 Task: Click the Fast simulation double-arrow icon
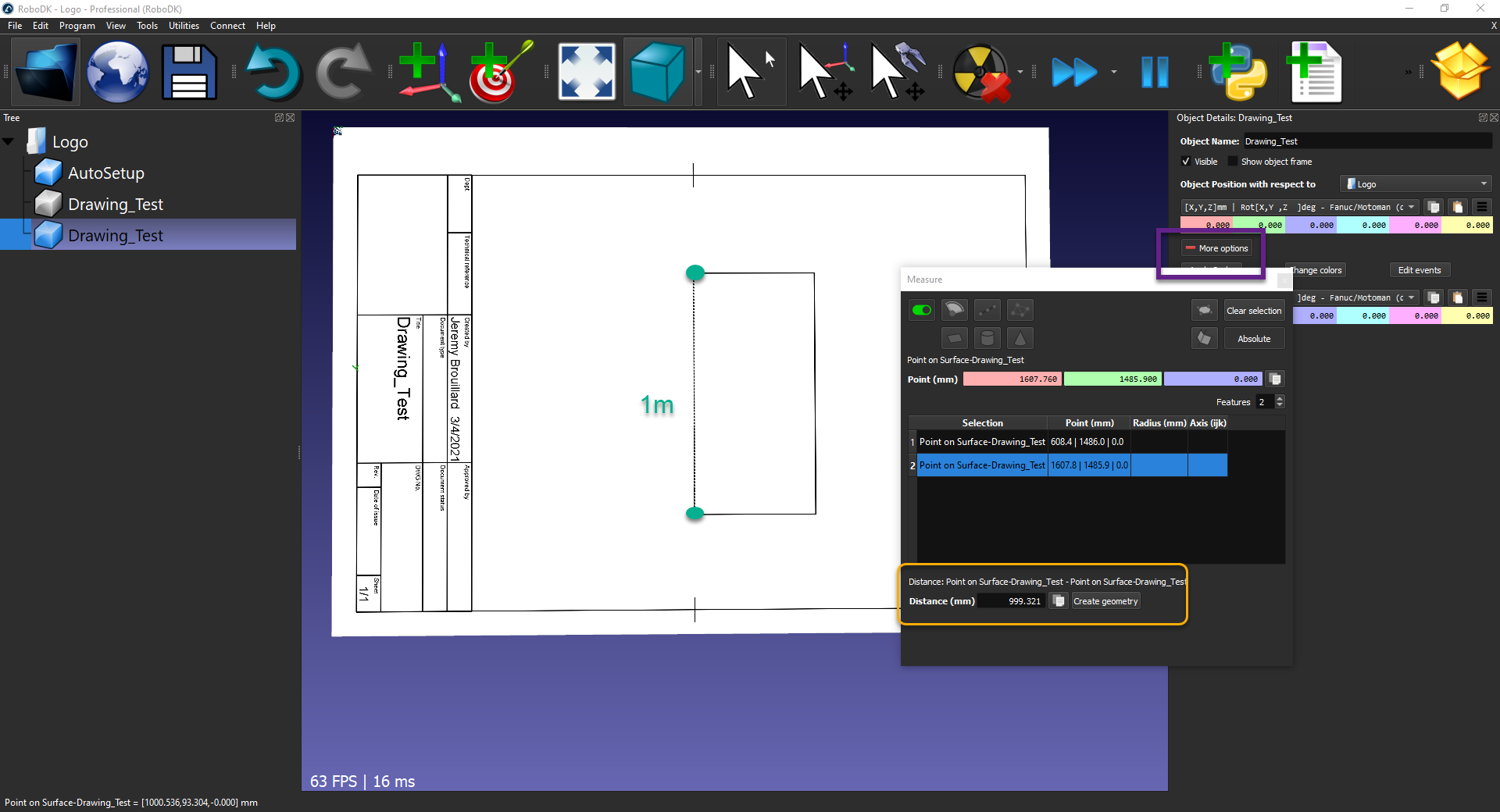click(1074, 72)
